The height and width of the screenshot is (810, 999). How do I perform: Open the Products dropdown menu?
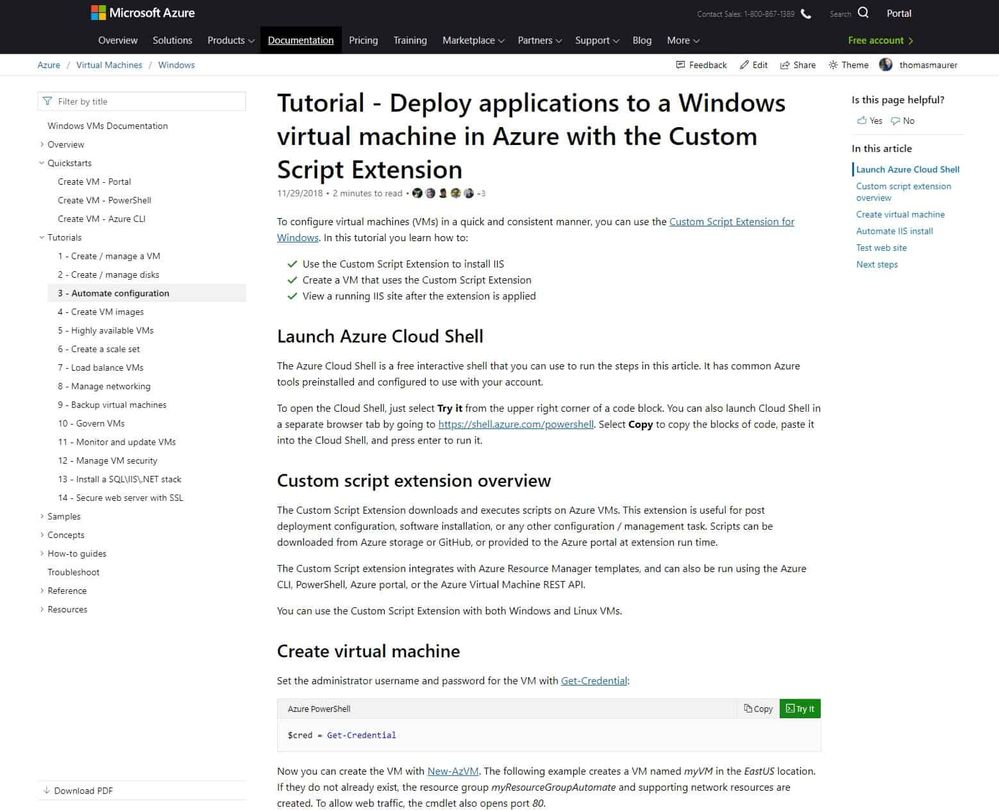[x=231, y=40]
